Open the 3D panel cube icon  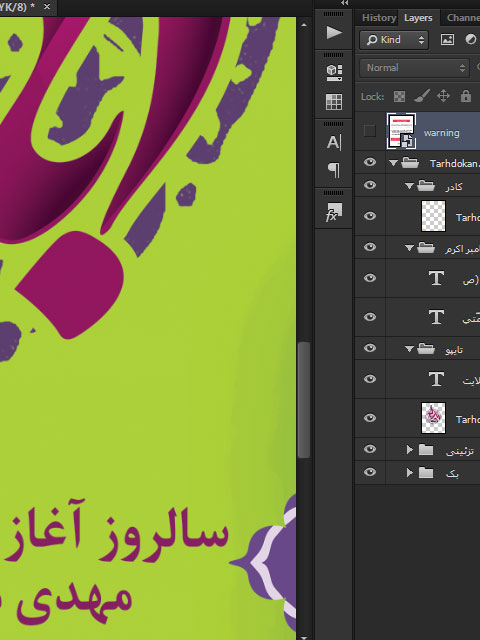pos(334,73)
